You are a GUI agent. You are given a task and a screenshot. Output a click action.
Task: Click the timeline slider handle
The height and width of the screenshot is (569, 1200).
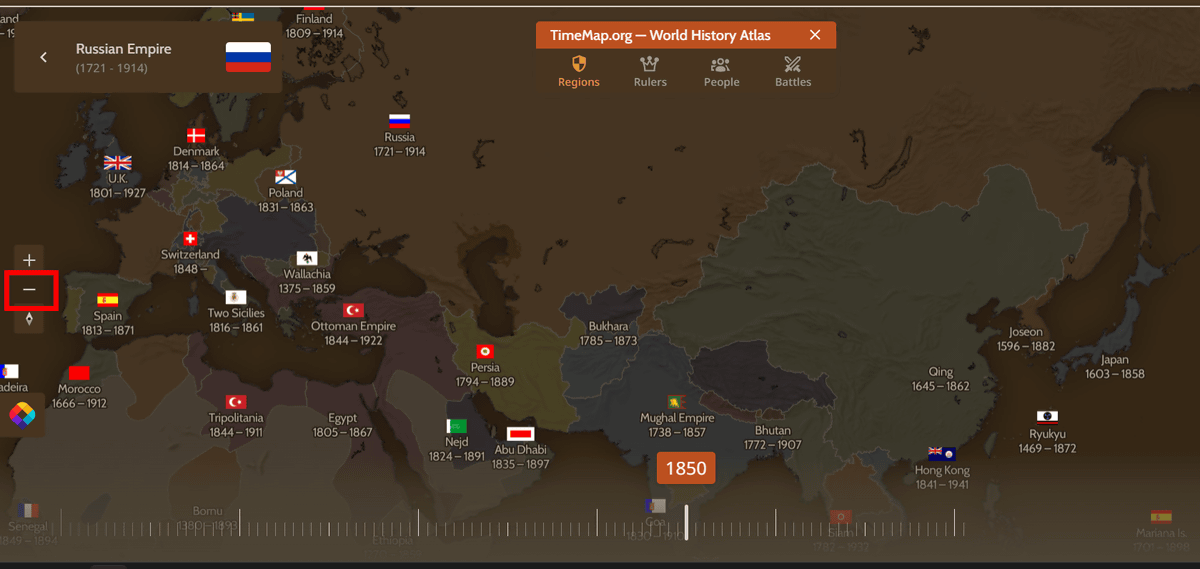(x=686, y=521)
